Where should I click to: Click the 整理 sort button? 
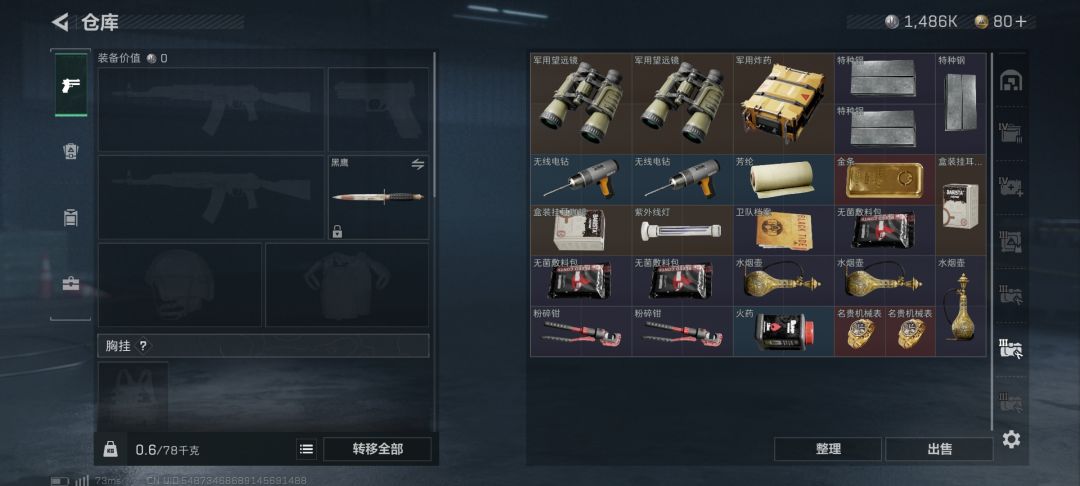tap(828, 449)
